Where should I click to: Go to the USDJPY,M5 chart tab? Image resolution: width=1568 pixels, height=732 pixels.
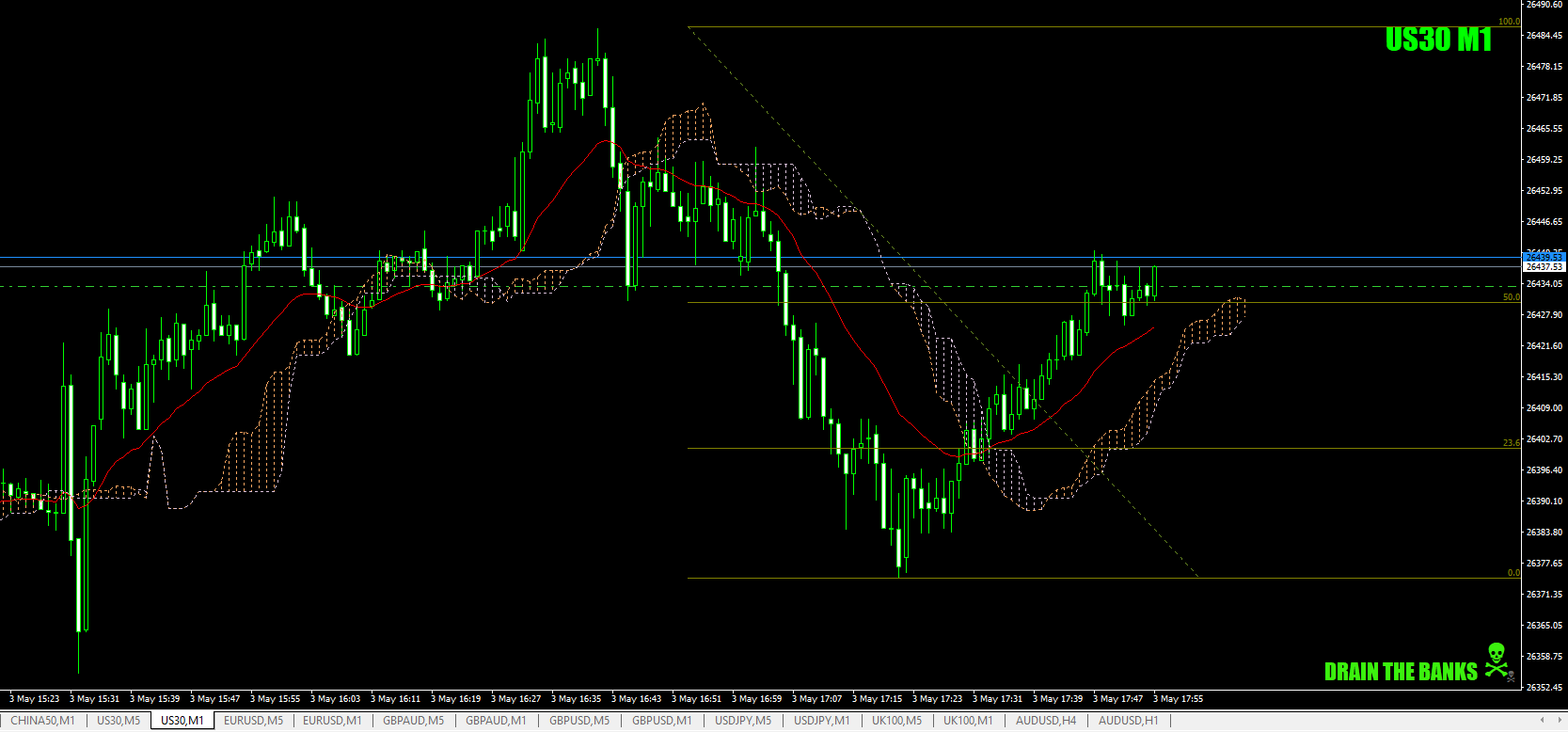(x=743, y=721)
